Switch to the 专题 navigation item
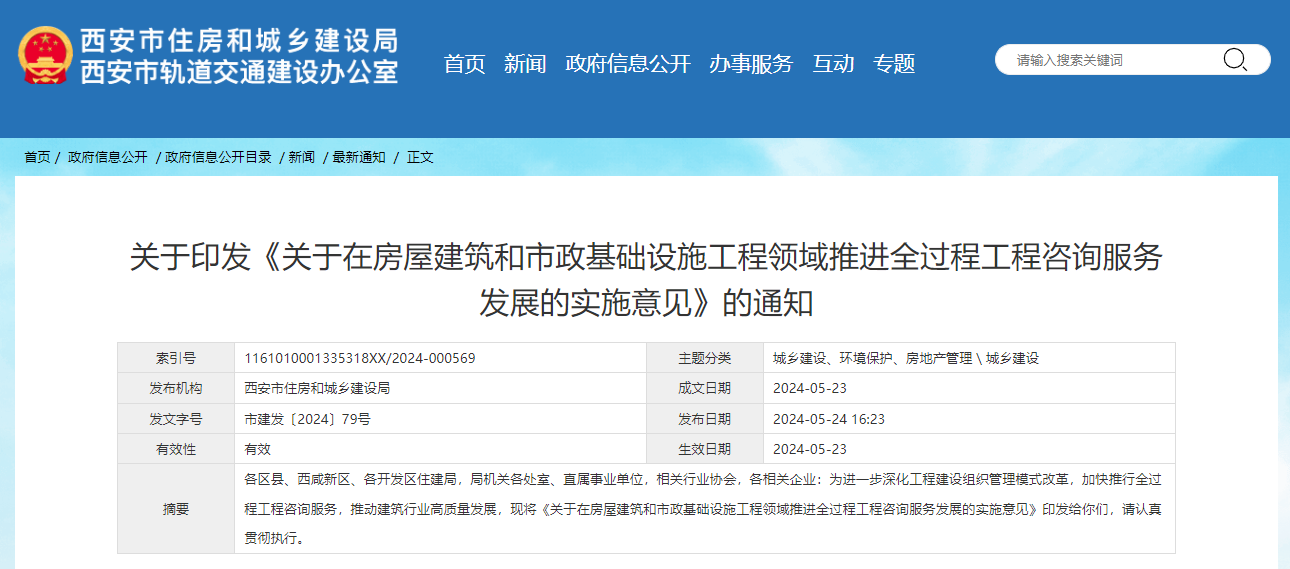 (894, 64)
